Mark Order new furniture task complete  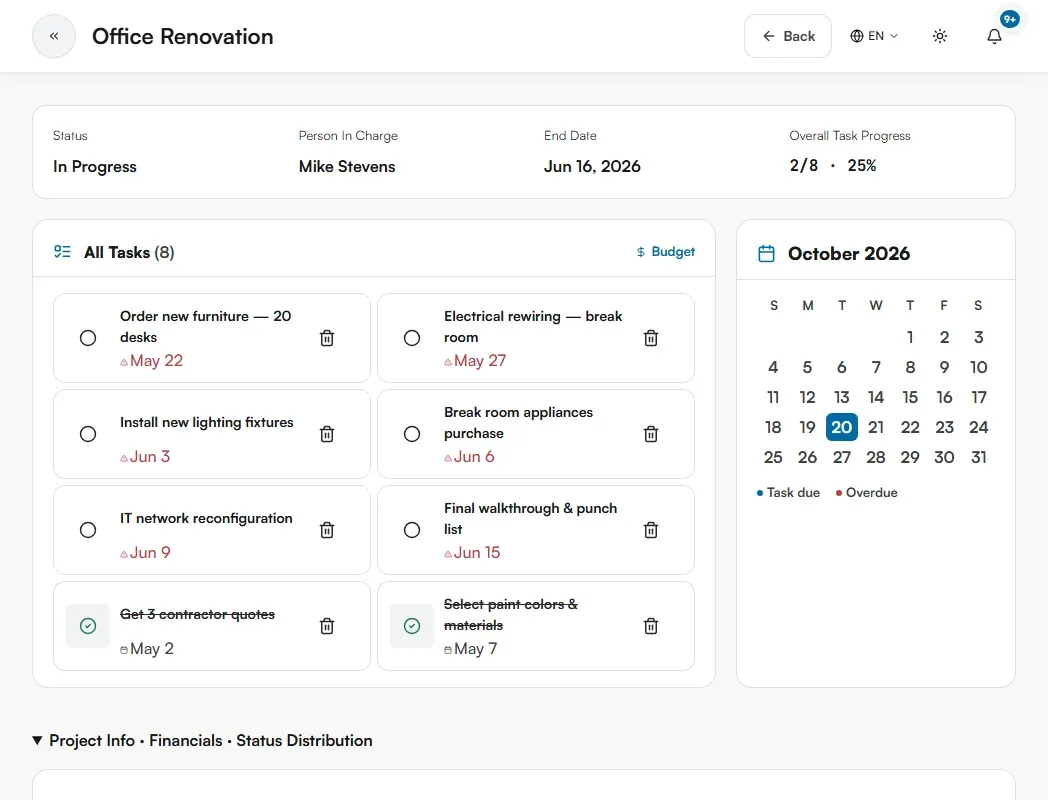point(88,338)
